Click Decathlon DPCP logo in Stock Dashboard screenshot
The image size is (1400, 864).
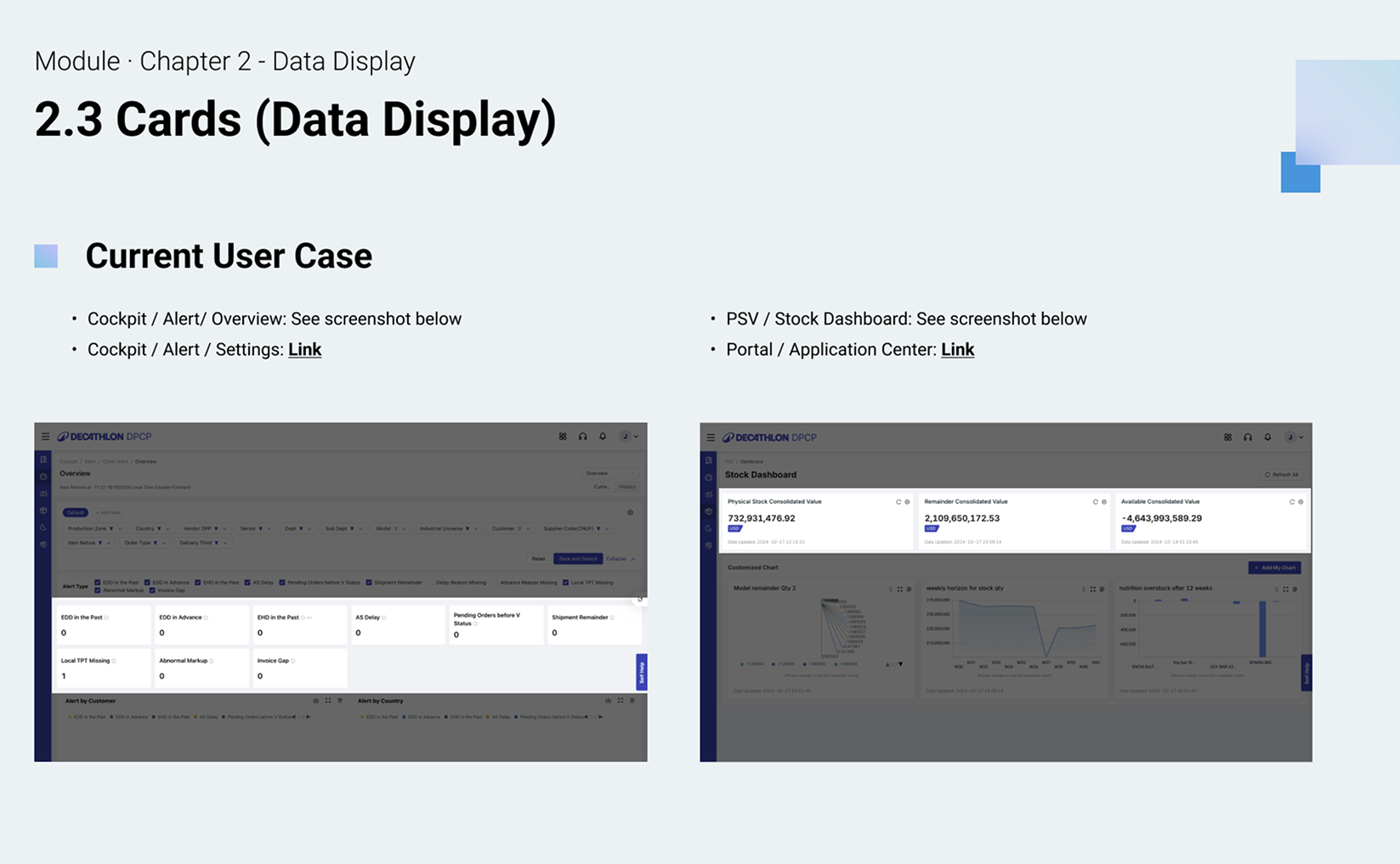coord(769,438)
